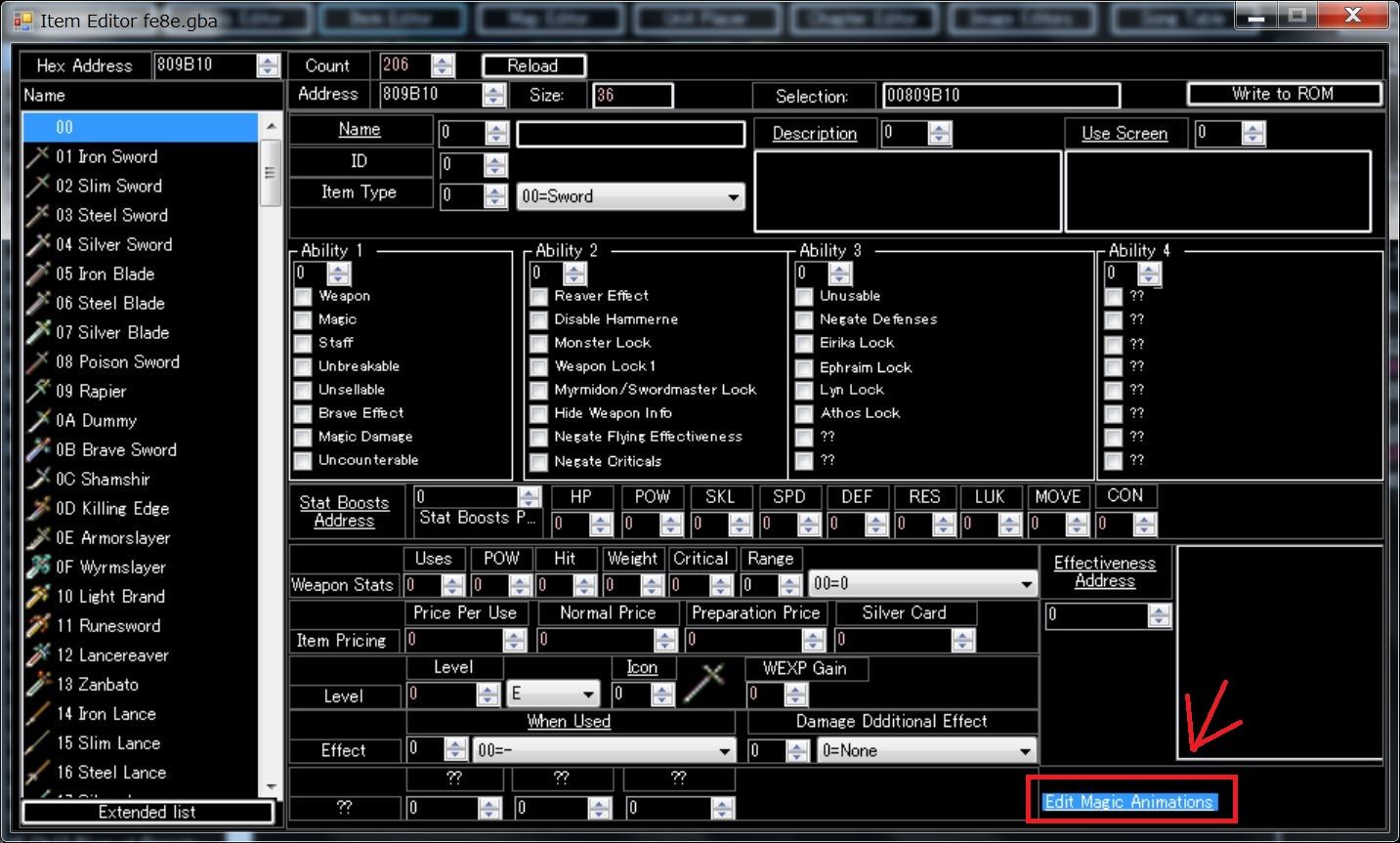The width and height of the screenshot is (1400, 843).
Task: Click the Write to ROM button
Action: 1283,94
